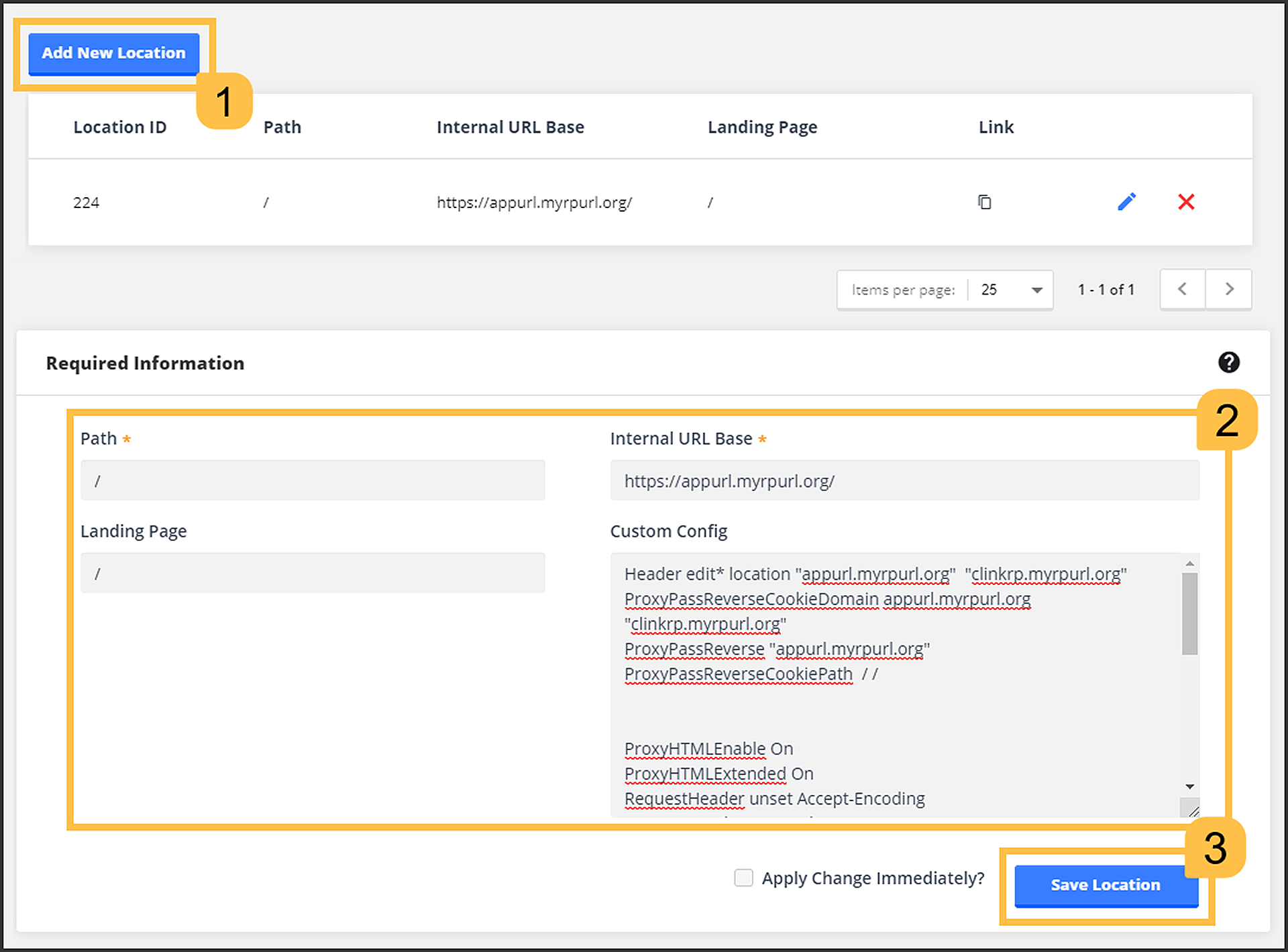The image size is (1288, 952).
Task: Select the blue pencil edit icon
Action: point(1127,202)
